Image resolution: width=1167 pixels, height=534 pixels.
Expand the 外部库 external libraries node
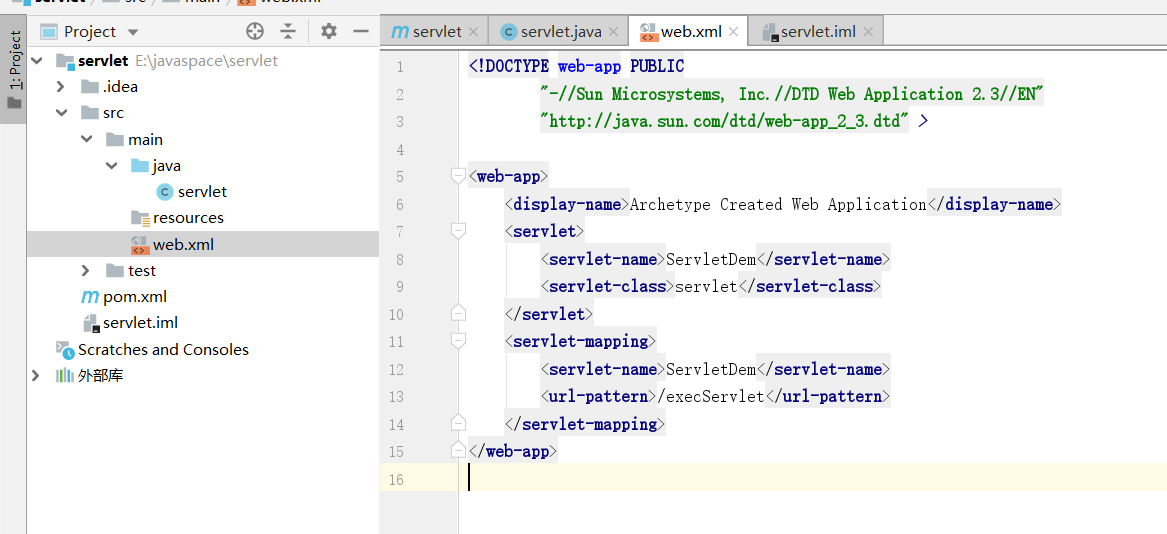[36, 375]
